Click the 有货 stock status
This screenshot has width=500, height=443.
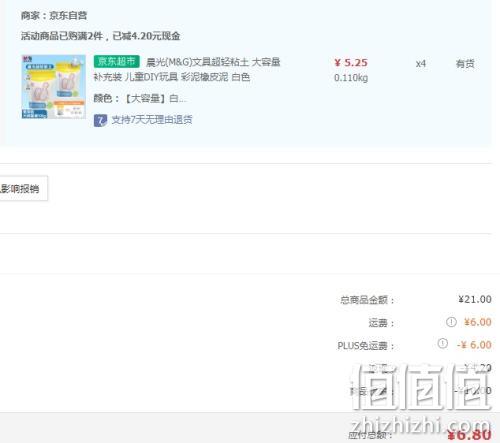[x=465, y=64]
